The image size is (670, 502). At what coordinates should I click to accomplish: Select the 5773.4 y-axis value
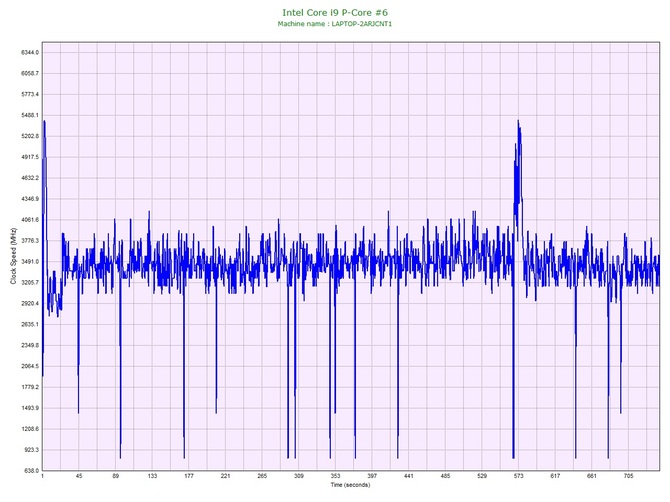coord(30,94)
